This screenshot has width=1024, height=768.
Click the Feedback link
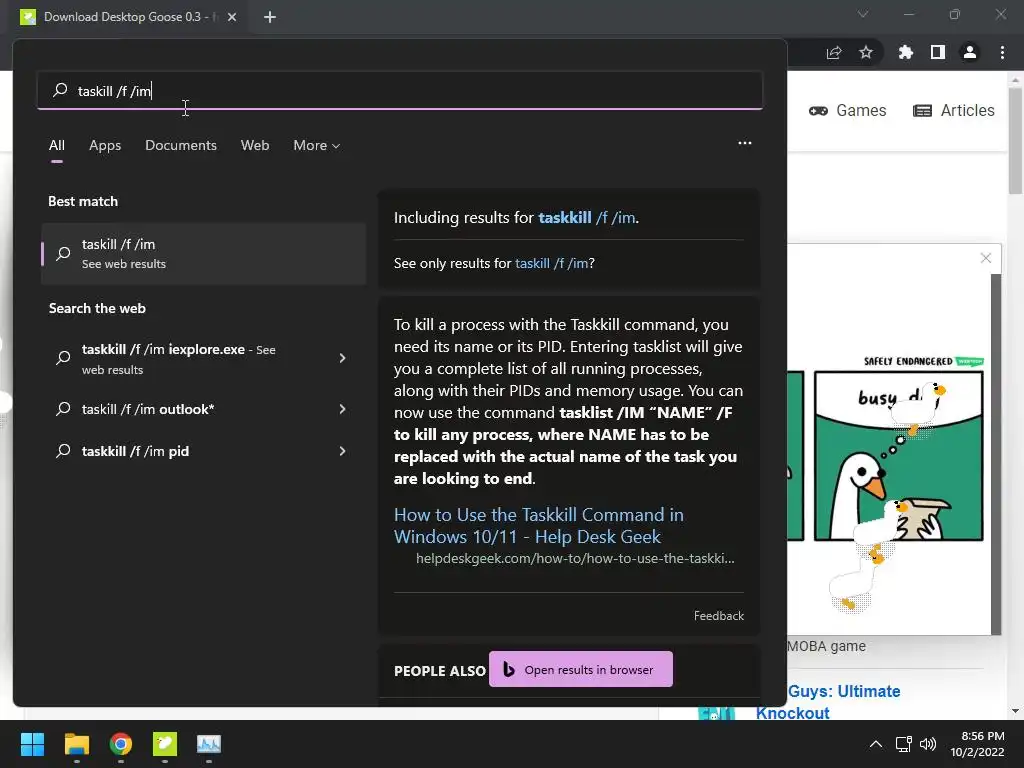point(718,616)
